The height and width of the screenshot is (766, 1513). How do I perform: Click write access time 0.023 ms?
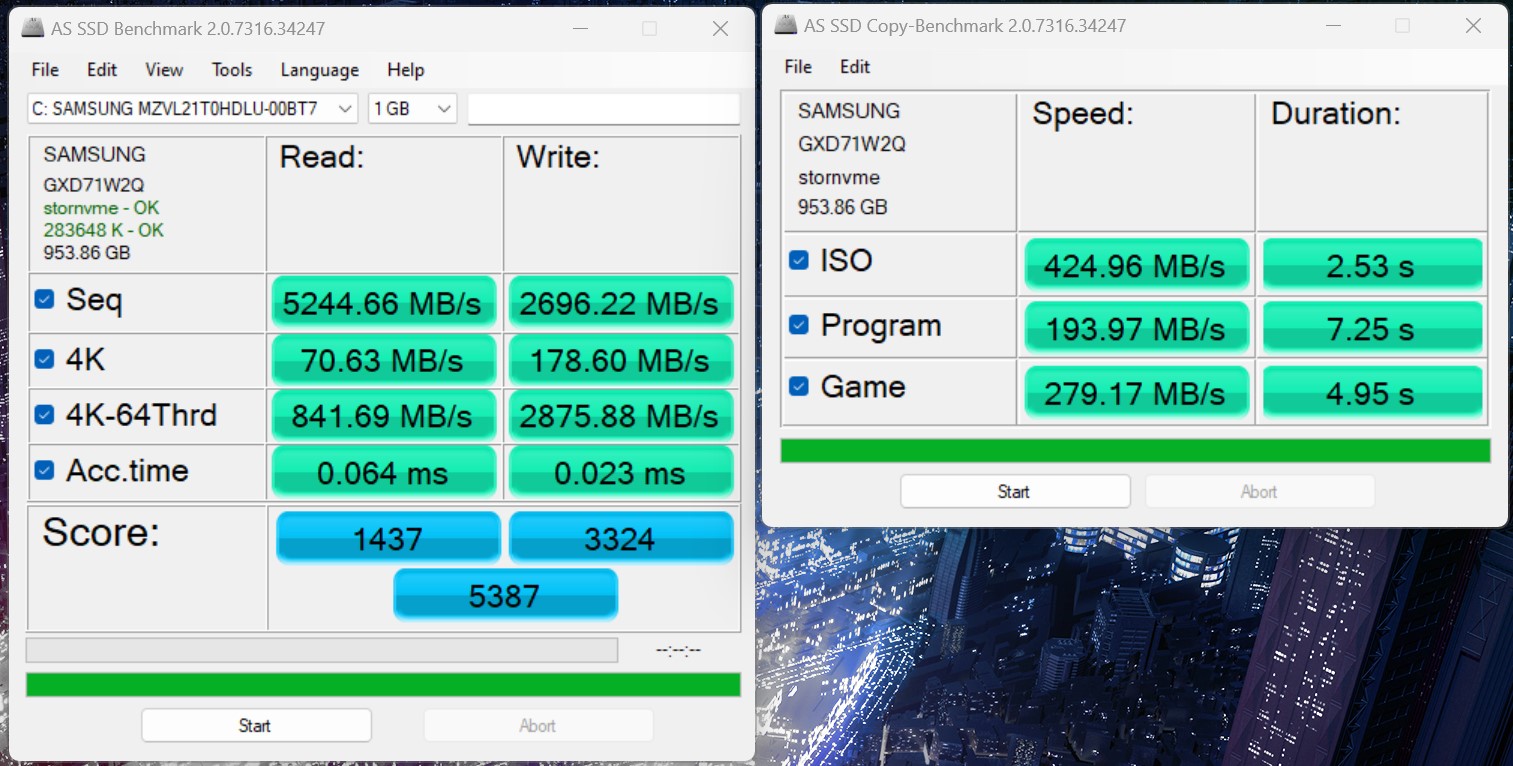click(x=621, y=472)
